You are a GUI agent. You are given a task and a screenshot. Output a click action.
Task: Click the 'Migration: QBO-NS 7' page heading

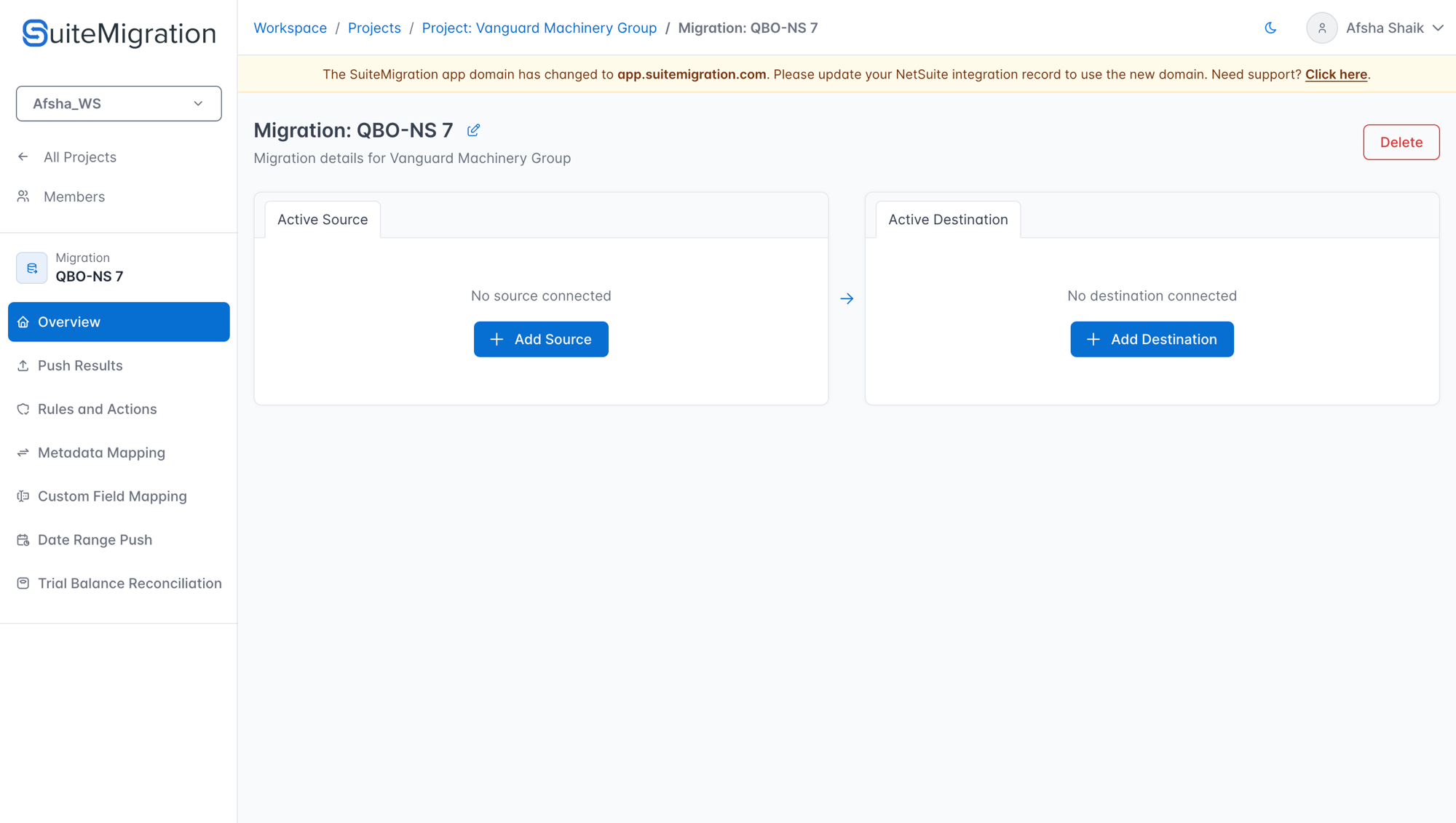[x=353, y=130]
